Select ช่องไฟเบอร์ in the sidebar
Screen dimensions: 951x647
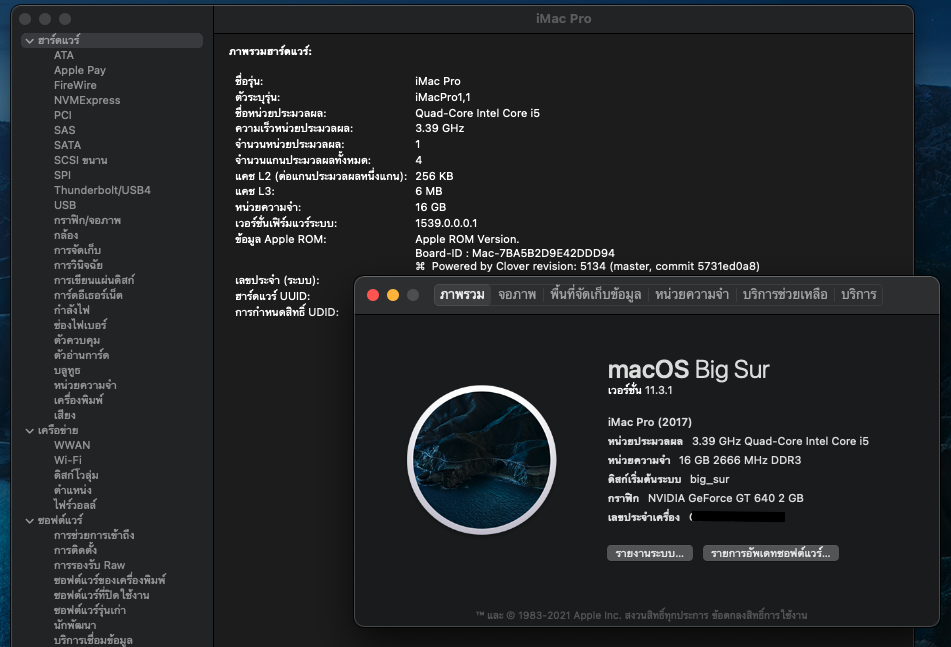click(x=80, y=325)
